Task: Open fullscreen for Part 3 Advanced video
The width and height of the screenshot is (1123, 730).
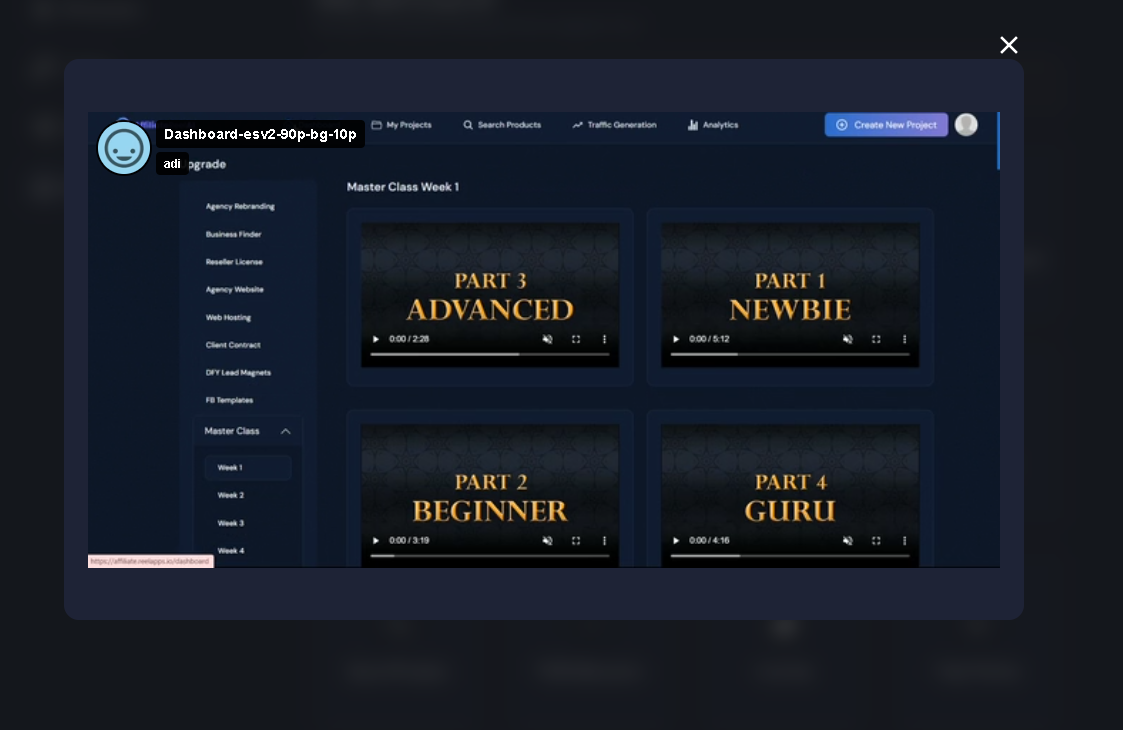Action: (x=576, y=339)
